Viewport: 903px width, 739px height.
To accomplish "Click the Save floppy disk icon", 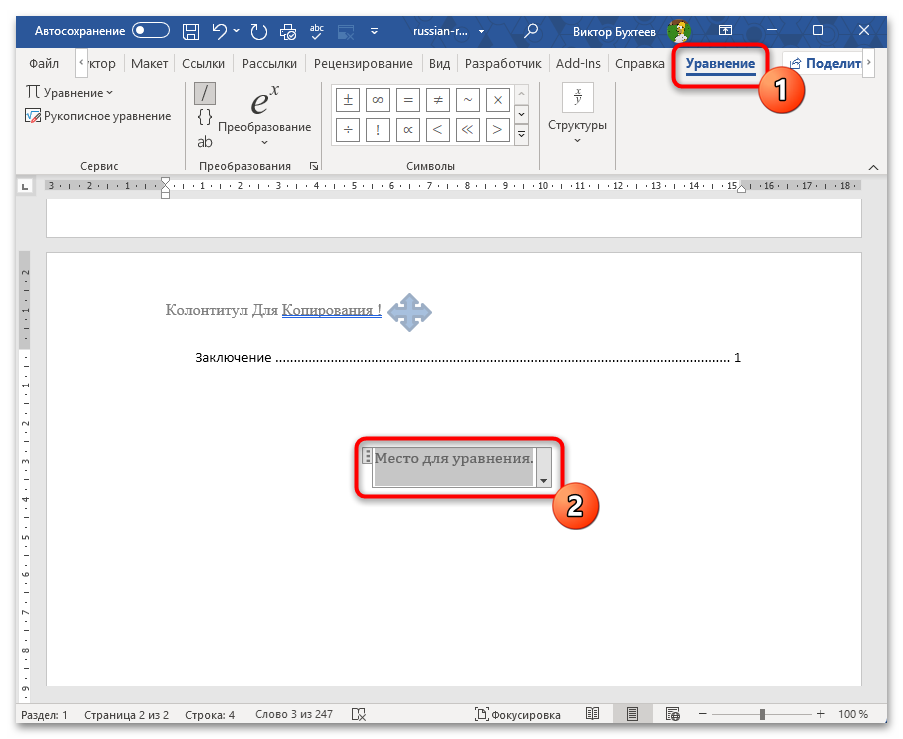I will [191, 31].
